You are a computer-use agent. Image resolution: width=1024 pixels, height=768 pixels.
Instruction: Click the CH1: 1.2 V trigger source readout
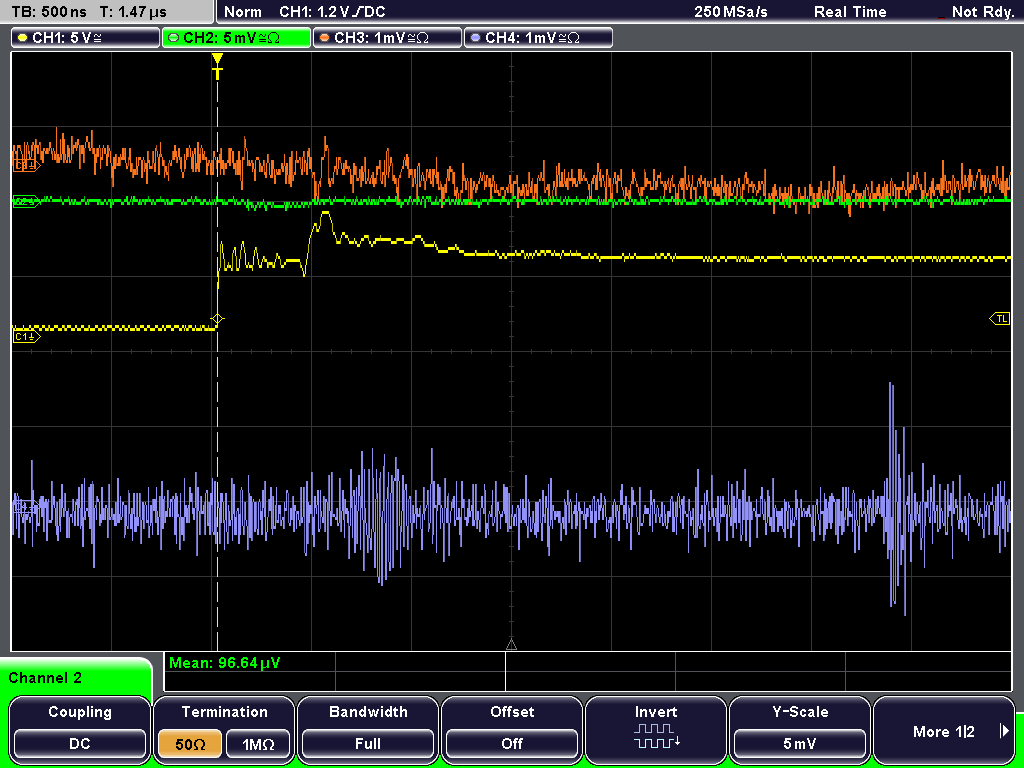tap(332, 12)
